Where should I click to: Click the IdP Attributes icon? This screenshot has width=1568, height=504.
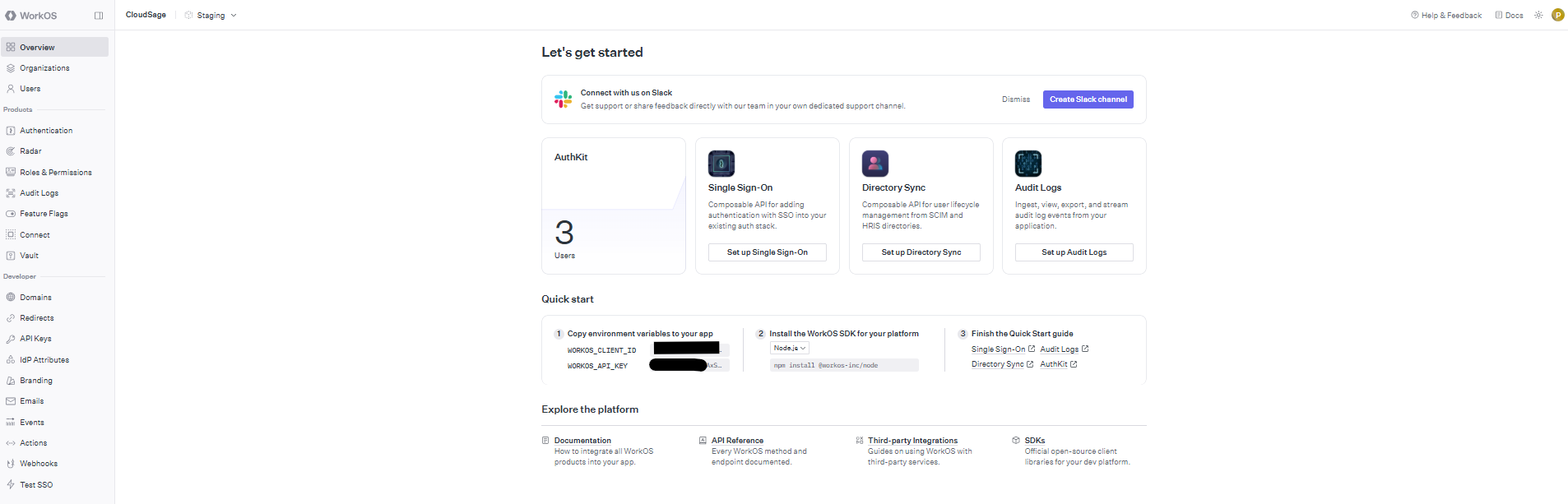point(11,360)
